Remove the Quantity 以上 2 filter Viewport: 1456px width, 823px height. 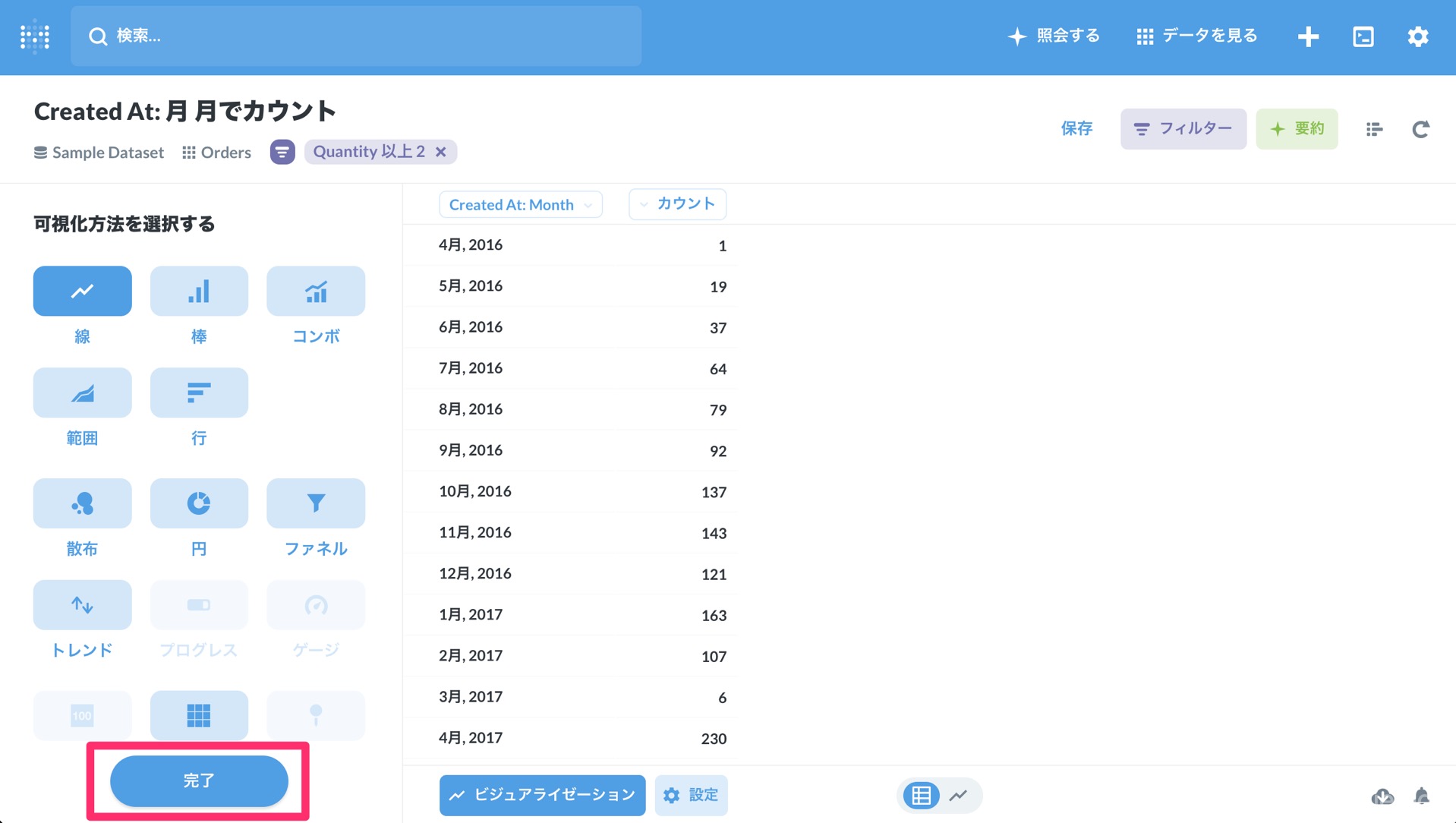click(441, 151)
